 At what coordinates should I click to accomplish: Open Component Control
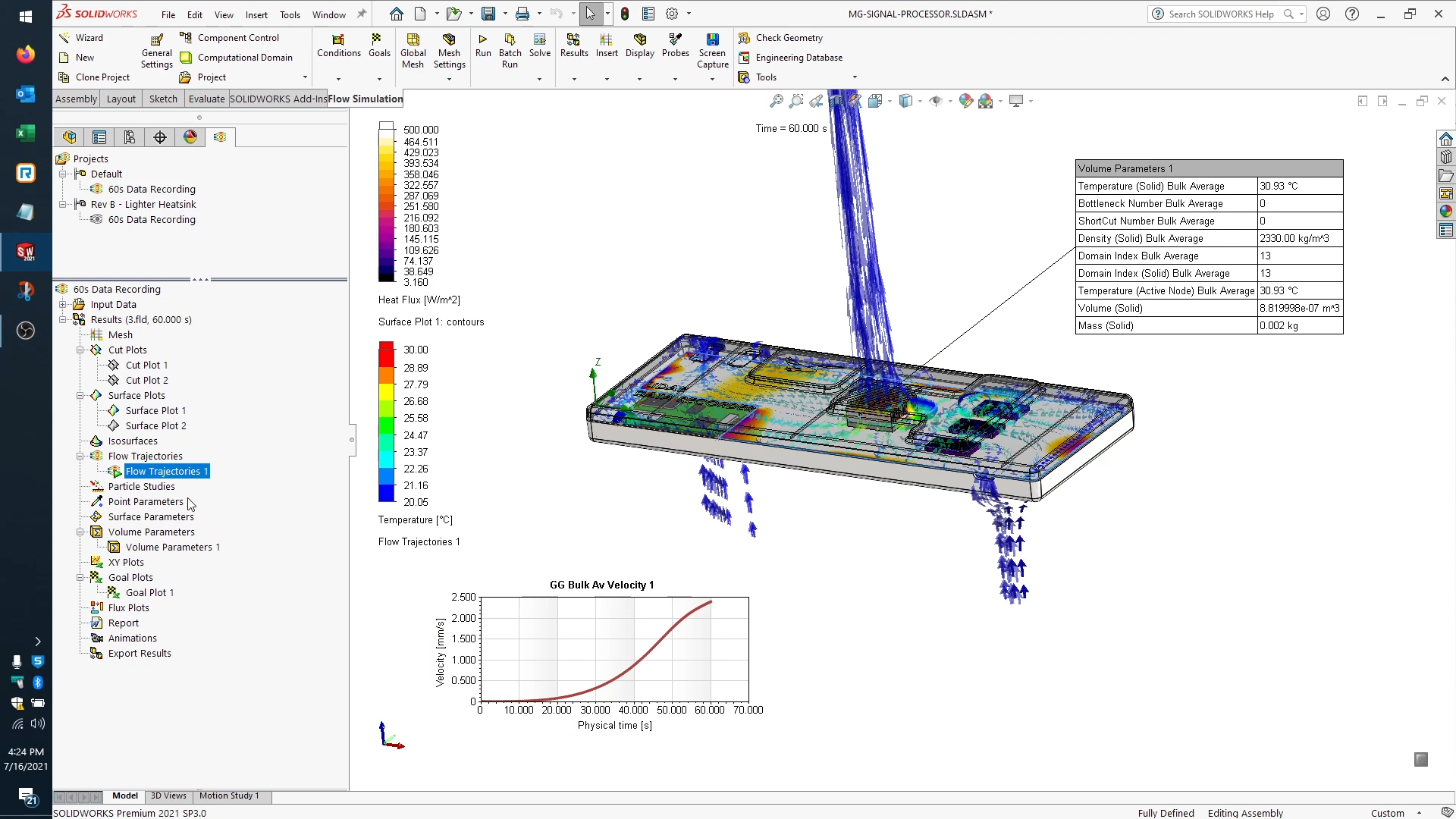(229, 37)
